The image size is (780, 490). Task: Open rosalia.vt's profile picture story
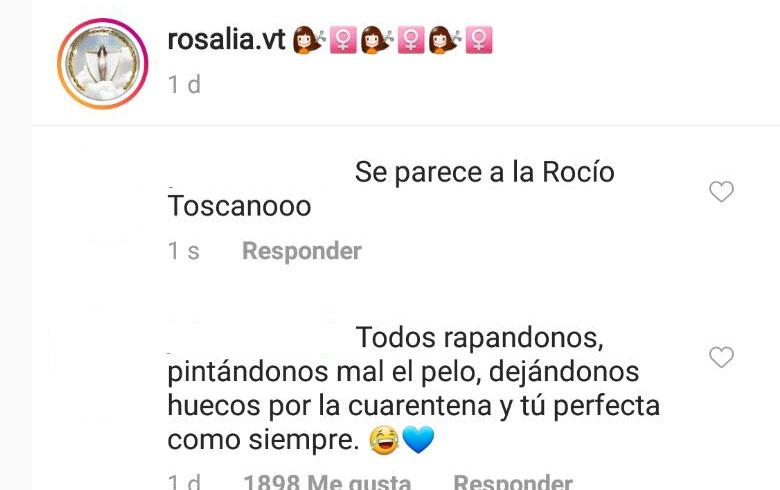point(102,64)
